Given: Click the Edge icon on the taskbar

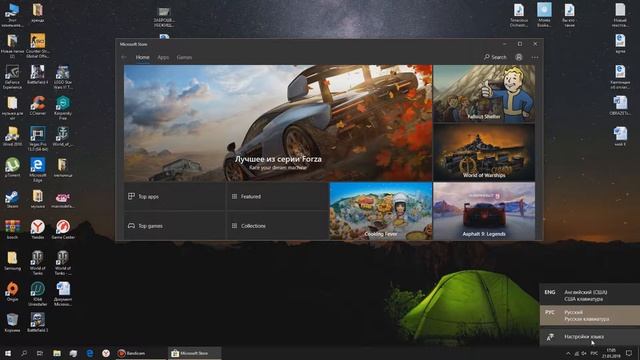Looking at the screenshot, I should coord(90,353).
